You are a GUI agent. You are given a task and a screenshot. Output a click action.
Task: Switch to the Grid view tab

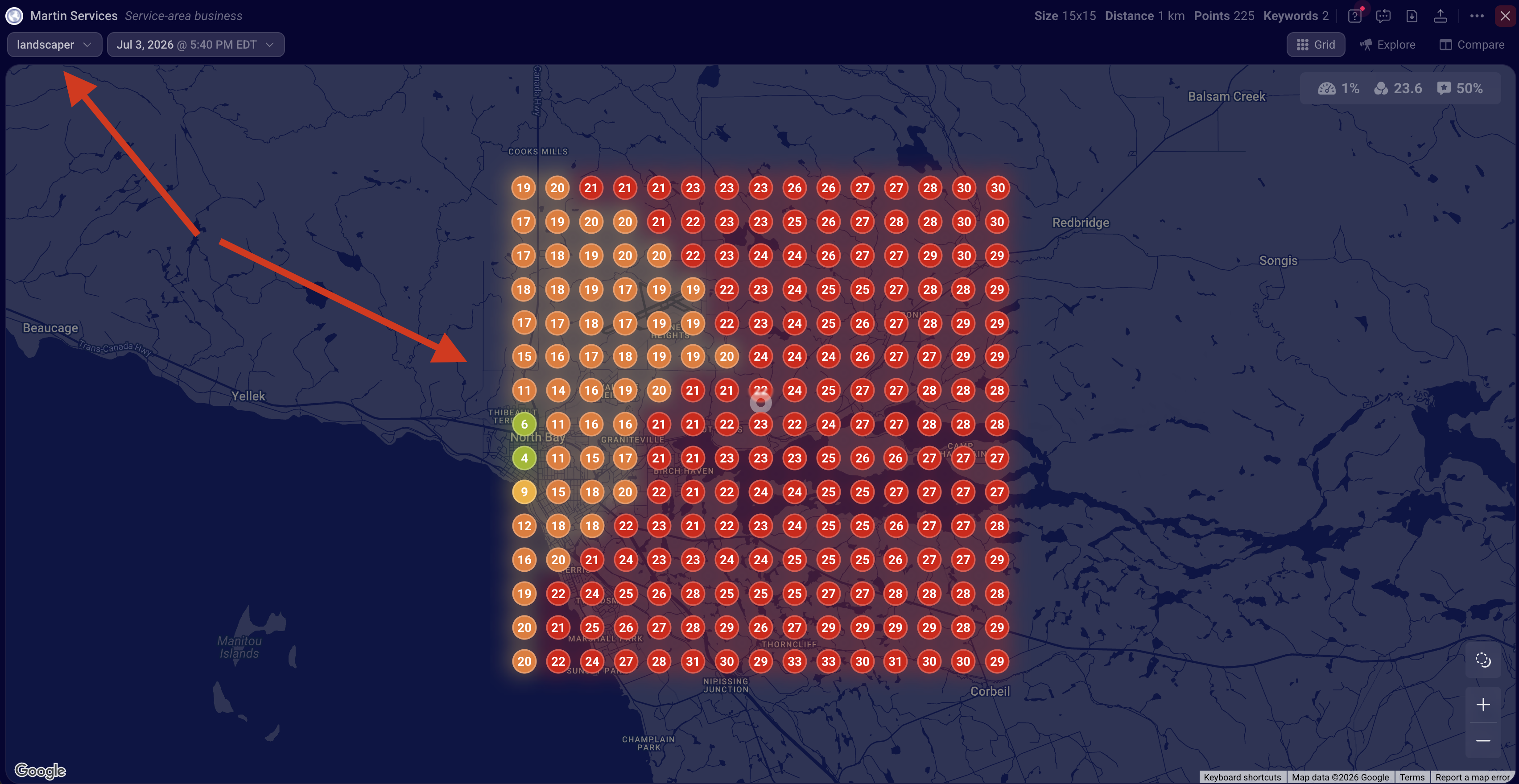tap(1316, 45)
